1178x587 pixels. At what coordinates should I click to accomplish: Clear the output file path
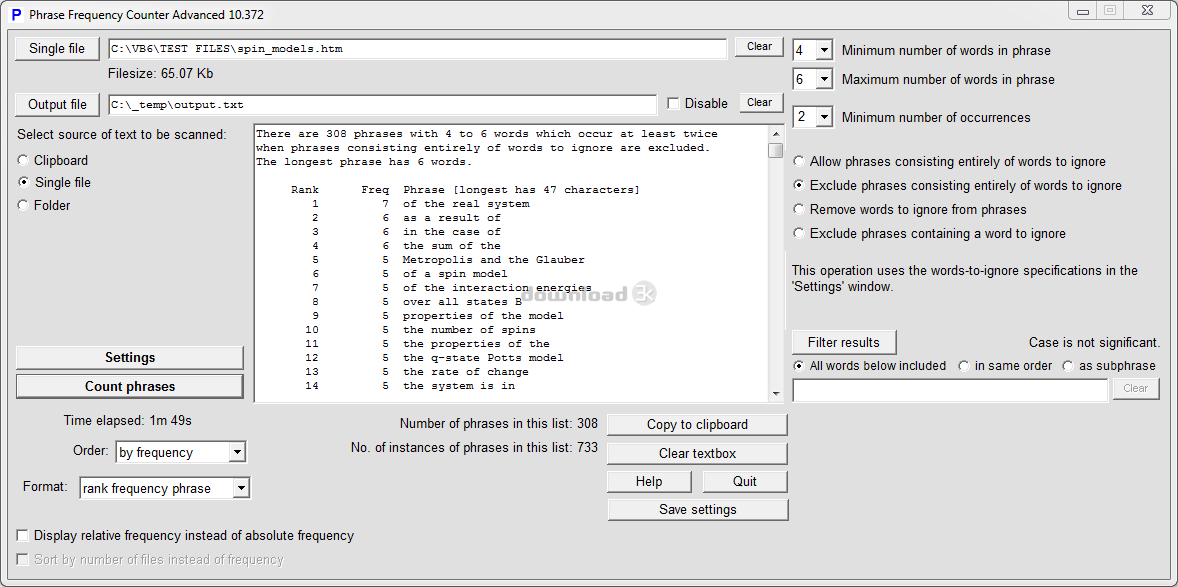(x=759, y=102)
